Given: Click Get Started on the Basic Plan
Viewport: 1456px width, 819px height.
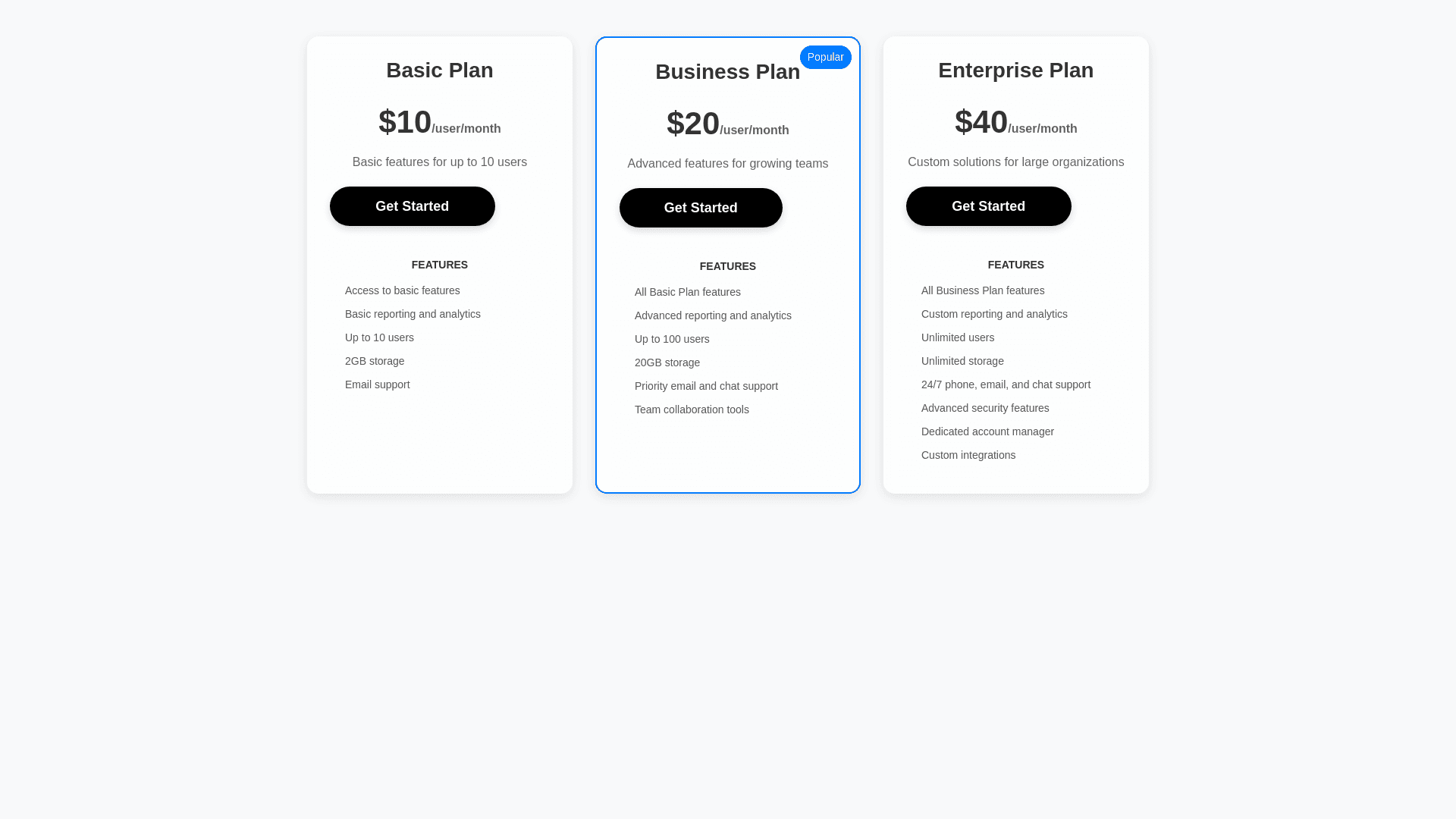Looking at the screenshot, I should (412, 206).
